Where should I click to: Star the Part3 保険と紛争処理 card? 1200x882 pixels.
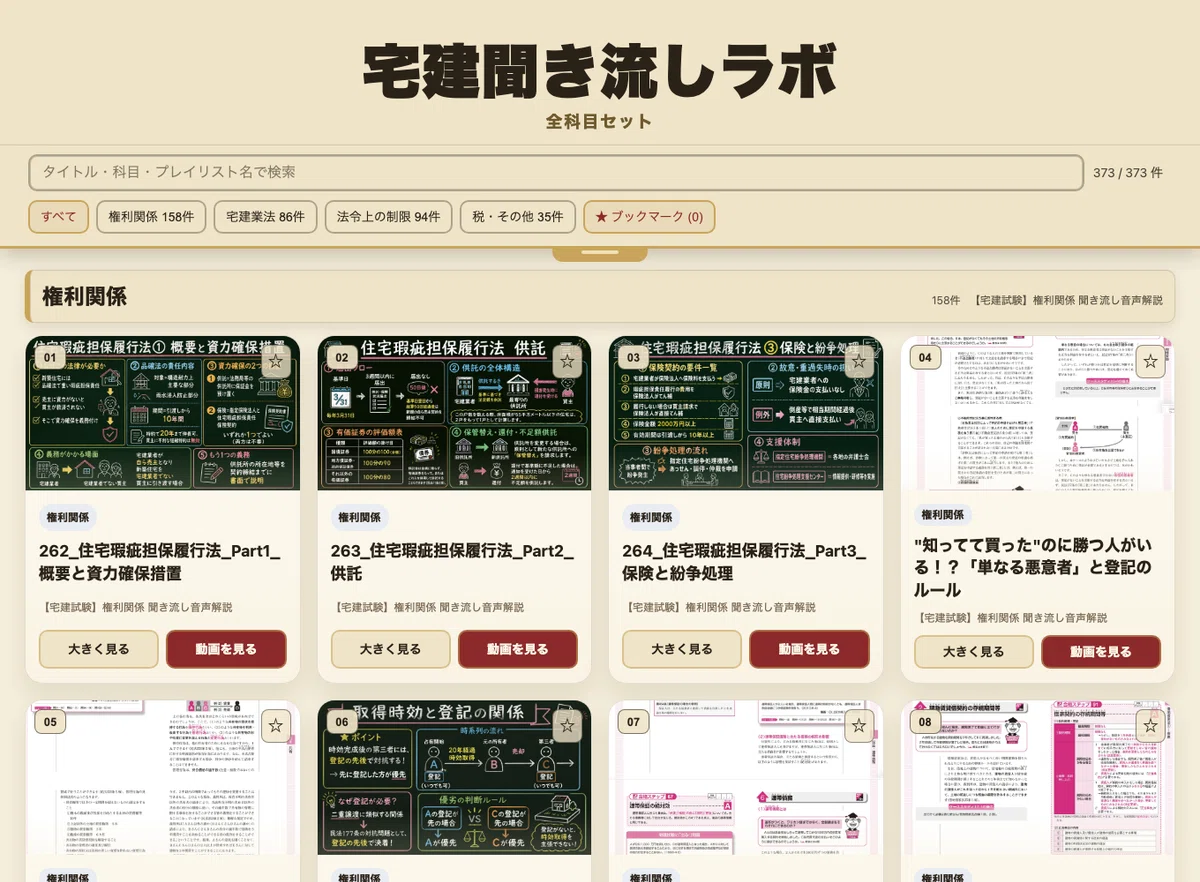coord(859,361)
